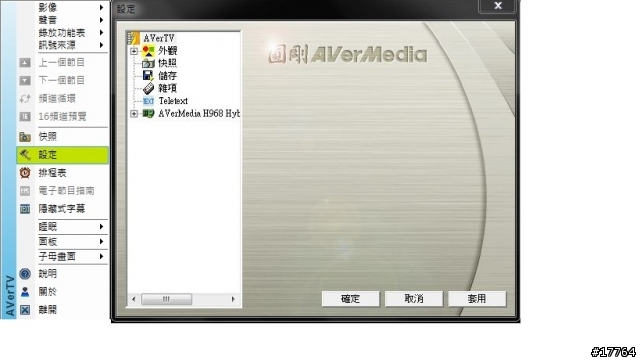This screenshot has width=640, height=360.
Task: Click the 套用 button
Action: (477, 299)
